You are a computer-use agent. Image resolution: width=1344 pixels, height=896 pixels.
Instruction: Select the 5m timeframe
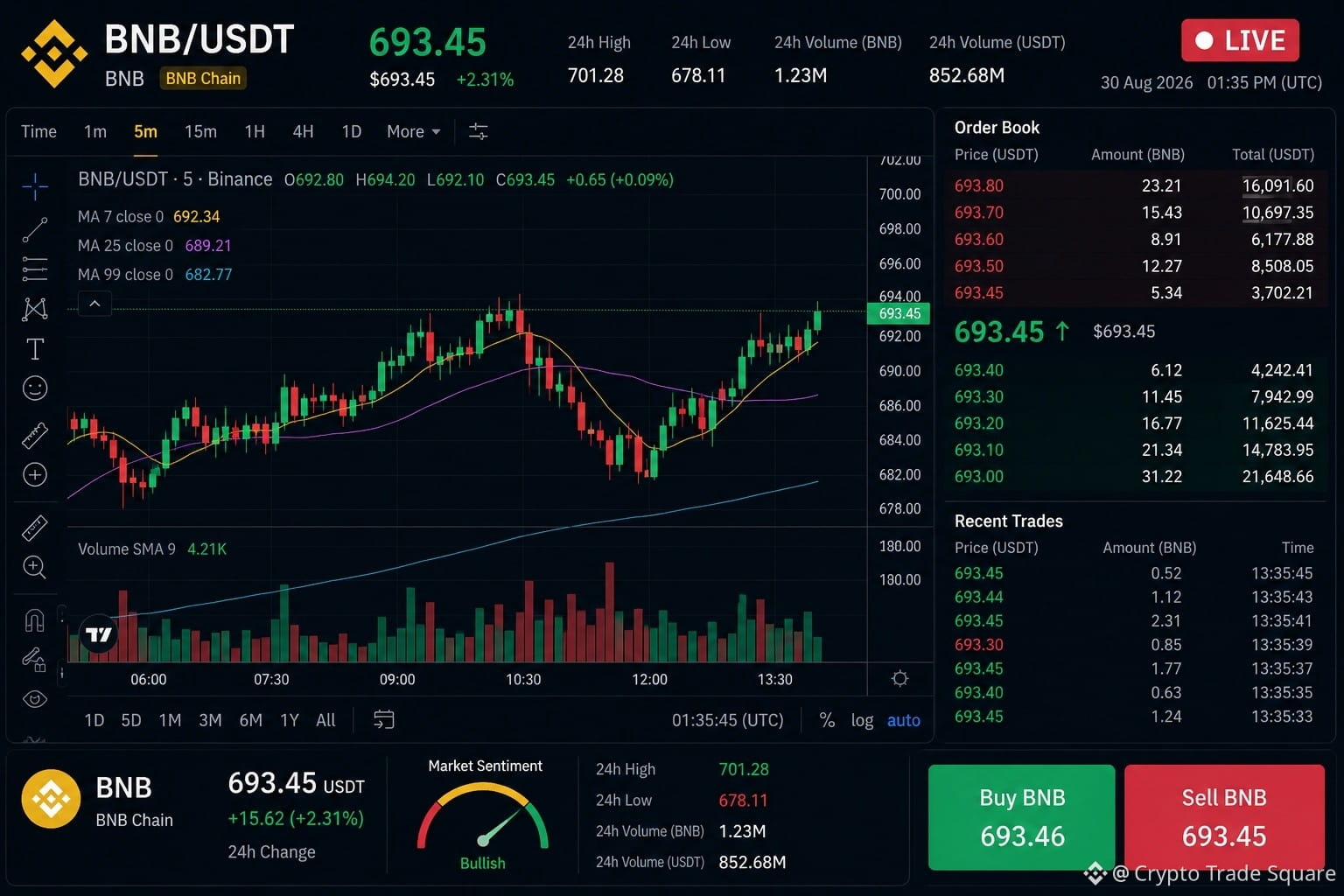pos(145,131)
